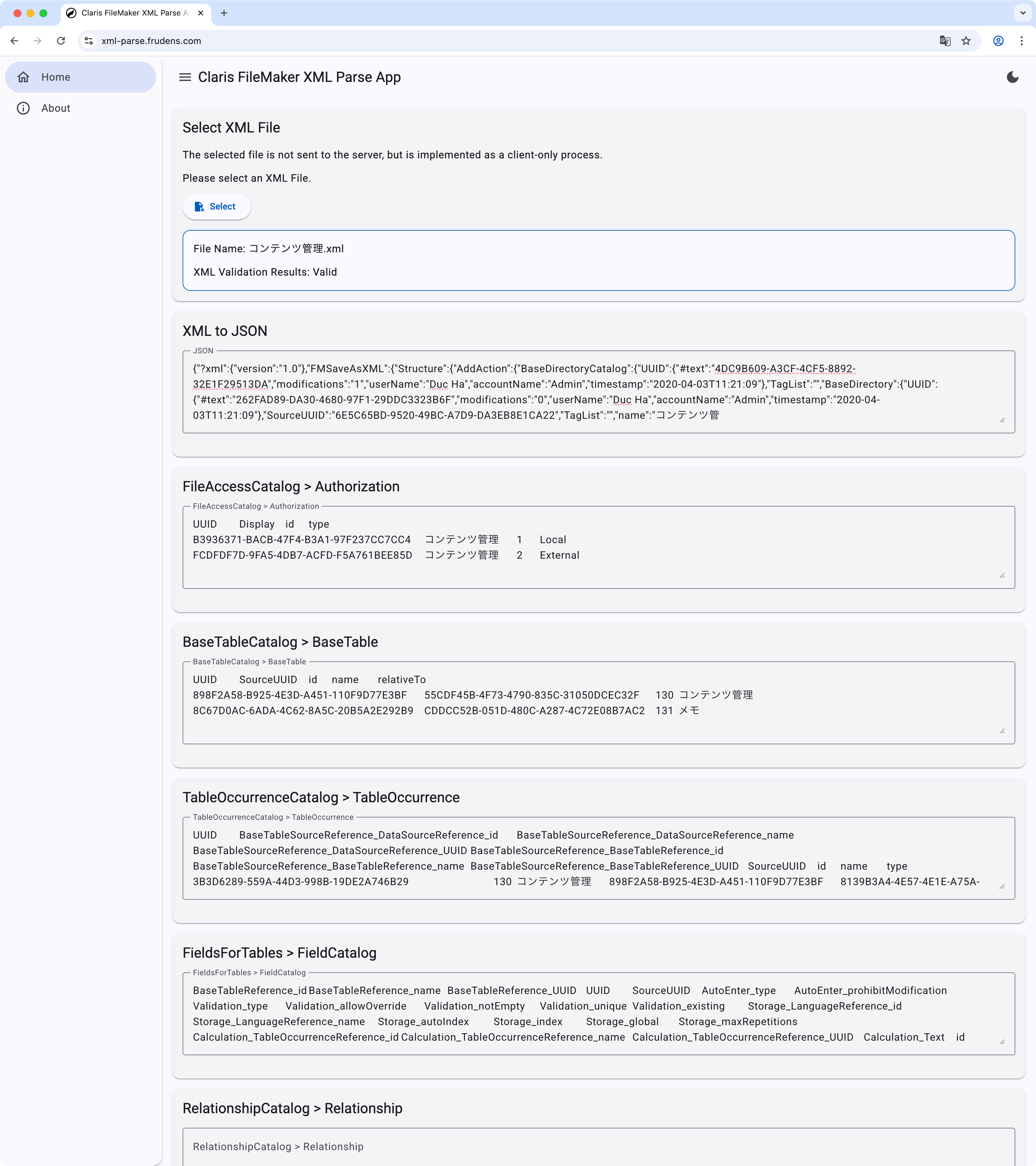Switch to dark mode with moon icon
1036x1166 pixels.
coord(1012,77)
